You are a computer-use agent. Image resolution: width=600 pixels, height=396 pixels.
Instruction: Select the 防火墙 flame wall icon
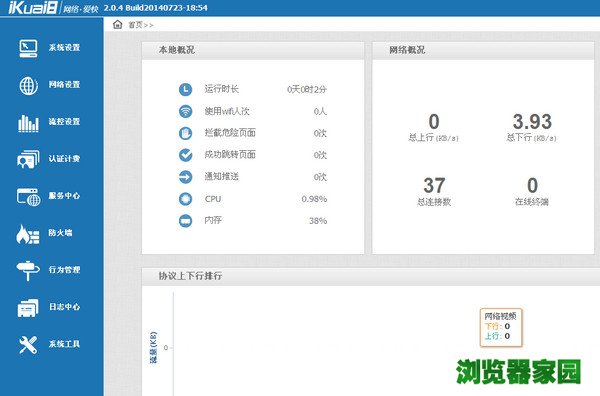coord(28,234)
